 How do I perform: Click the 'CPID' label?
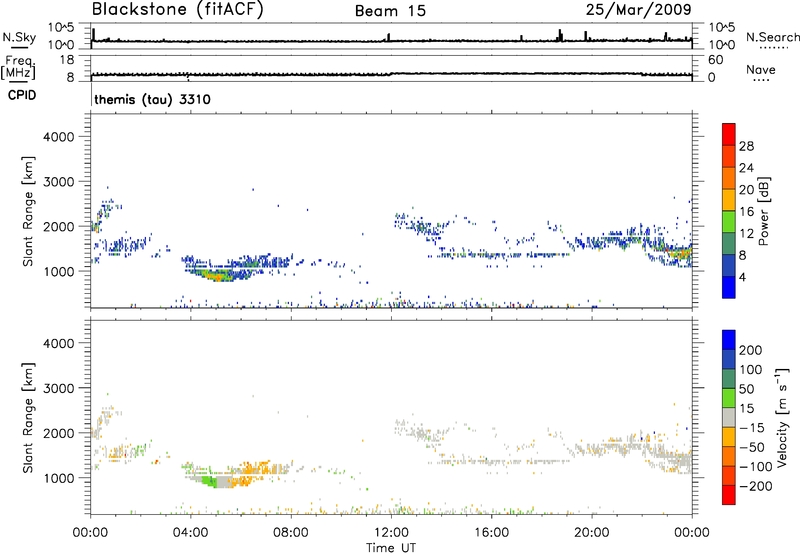(x=22, y=95)
